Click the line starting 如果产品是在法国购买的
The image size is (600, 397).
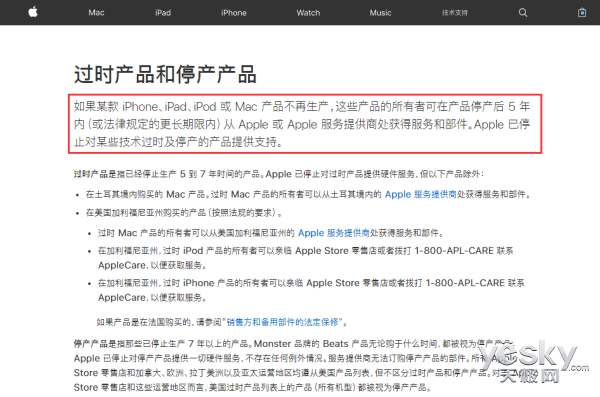tap(222, 322)
